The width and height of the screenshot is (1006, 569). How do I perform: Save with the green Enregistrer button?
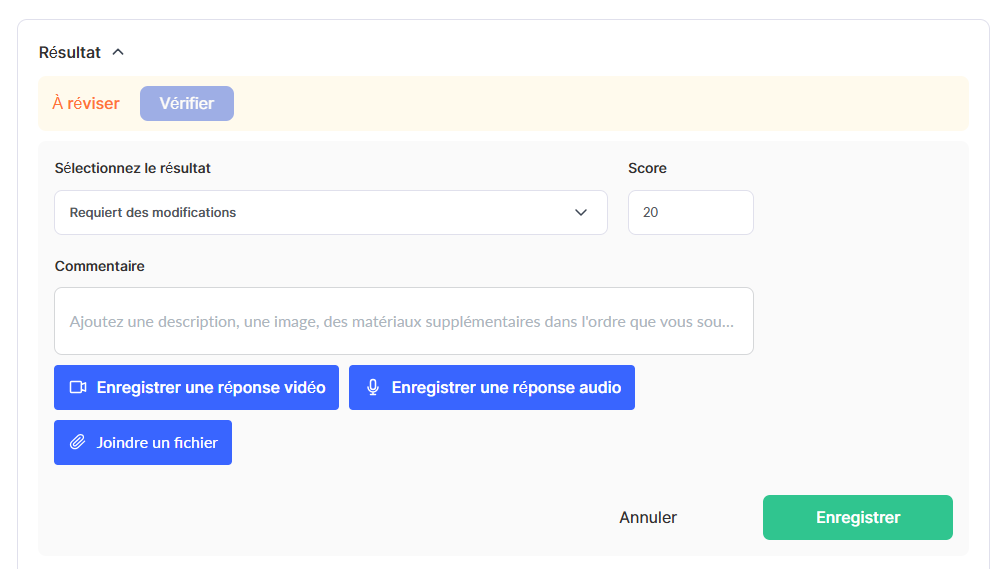pyautogui.click(x=857, y=517)
